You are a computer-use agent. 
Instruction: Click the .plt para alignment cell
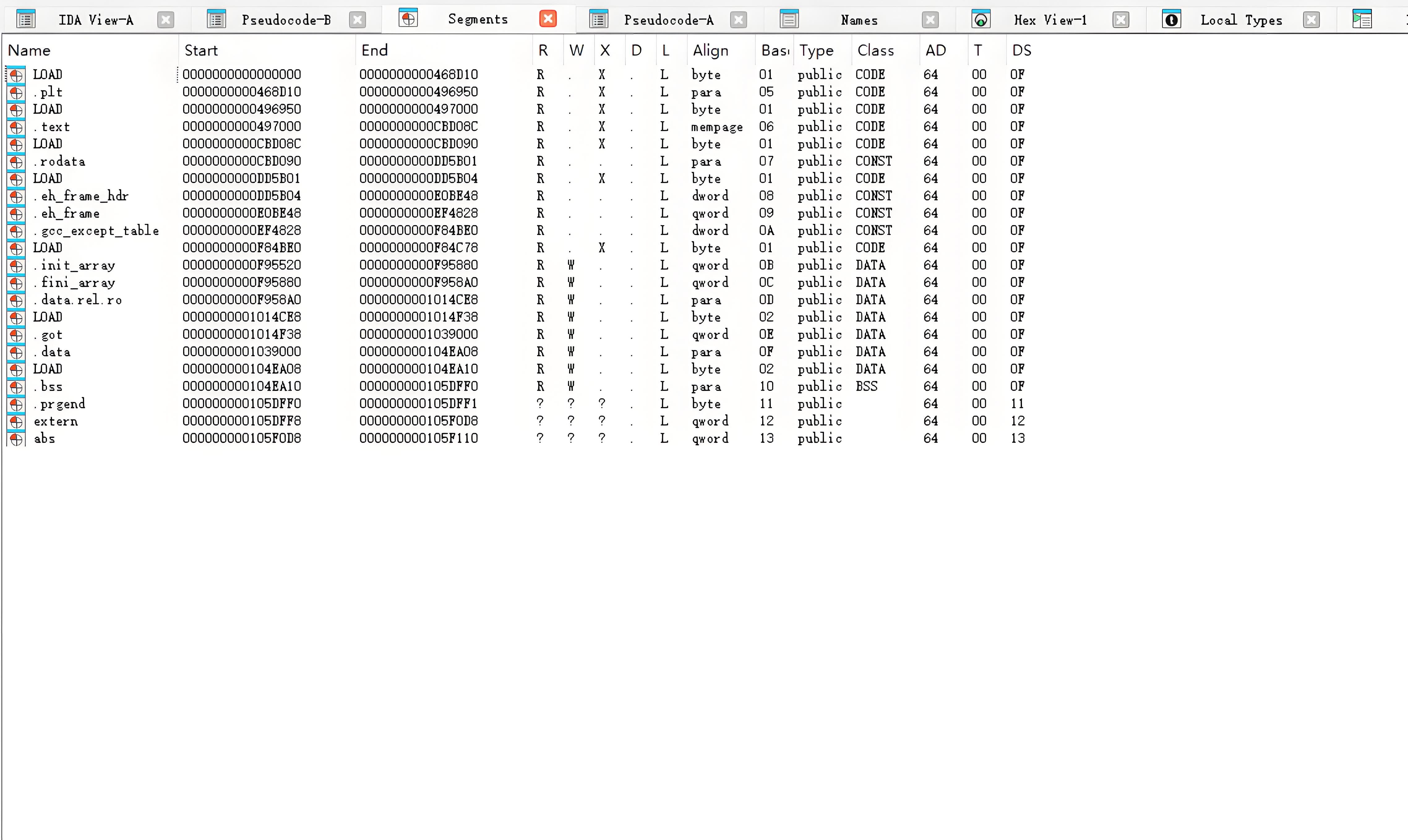706,92
